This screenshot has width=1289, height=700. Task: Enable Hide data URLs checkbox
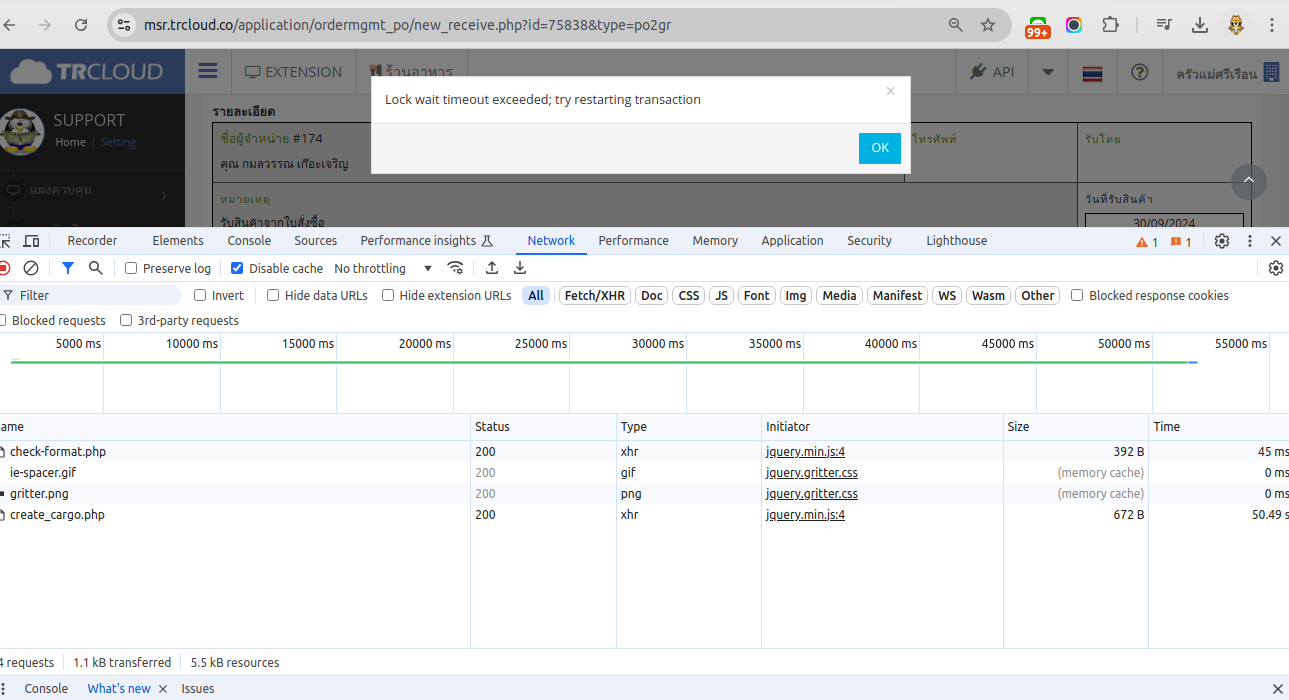(x=273, y=295)
